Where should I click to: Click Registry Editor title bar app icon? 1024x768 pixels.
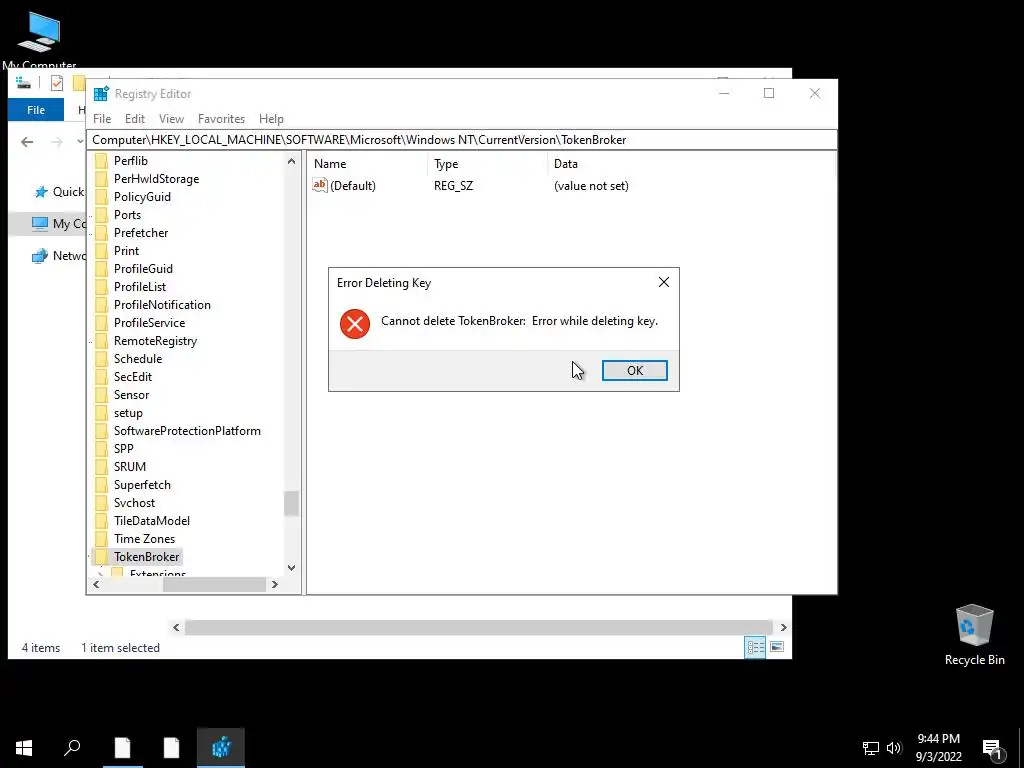pos(101,94)
